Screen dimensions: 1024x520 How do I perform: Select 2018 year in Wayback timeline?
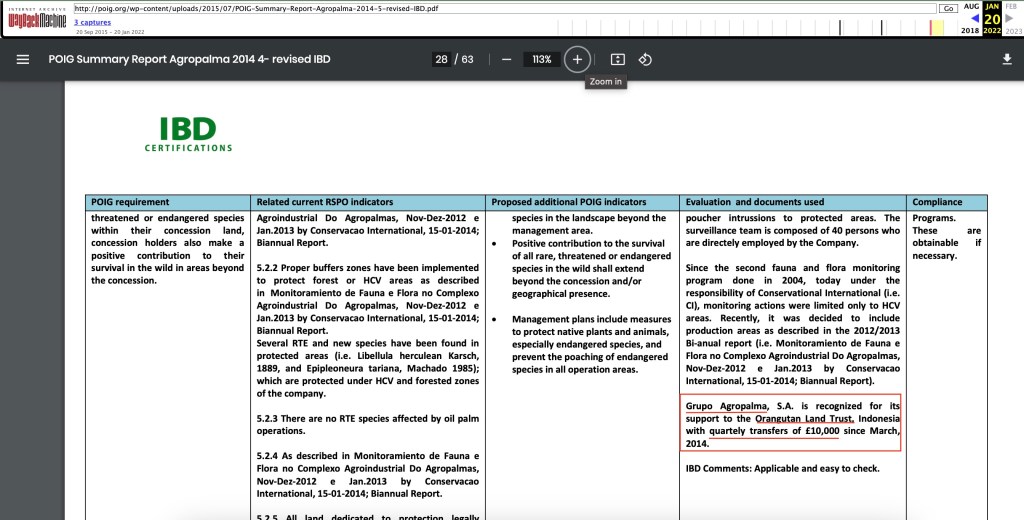[970, 31]
